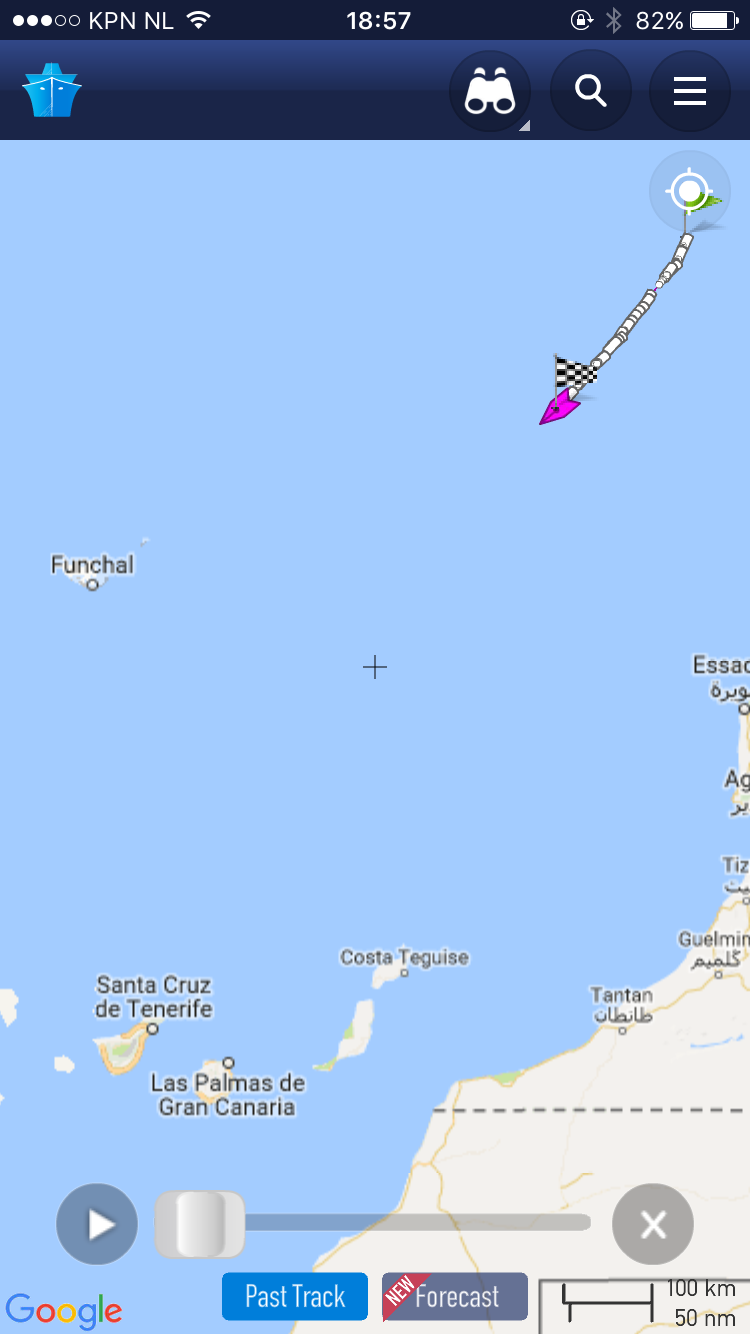
Task: Select the Las Palmas de Gran Canaria marker
Action: pyautogui.click(x=228, y=1063)
